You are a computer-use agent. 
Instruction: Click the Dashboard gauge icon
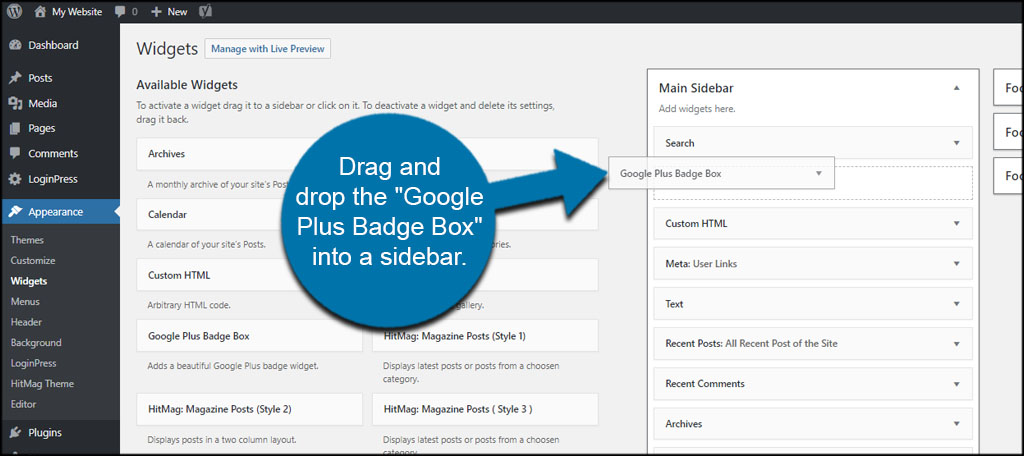[15, 45]
